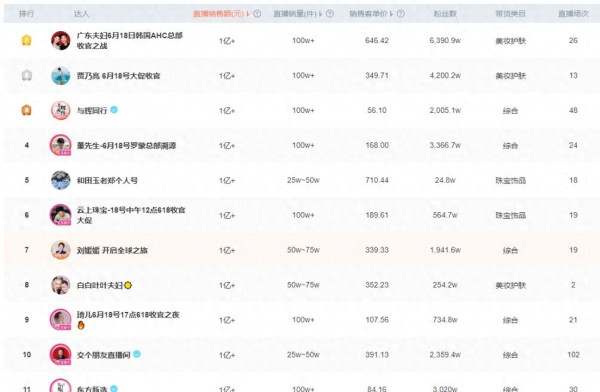The image size is (600, 392).
Task: Click 美妆护肤 category in 贾乃亮 row
Action: point(510,76)
